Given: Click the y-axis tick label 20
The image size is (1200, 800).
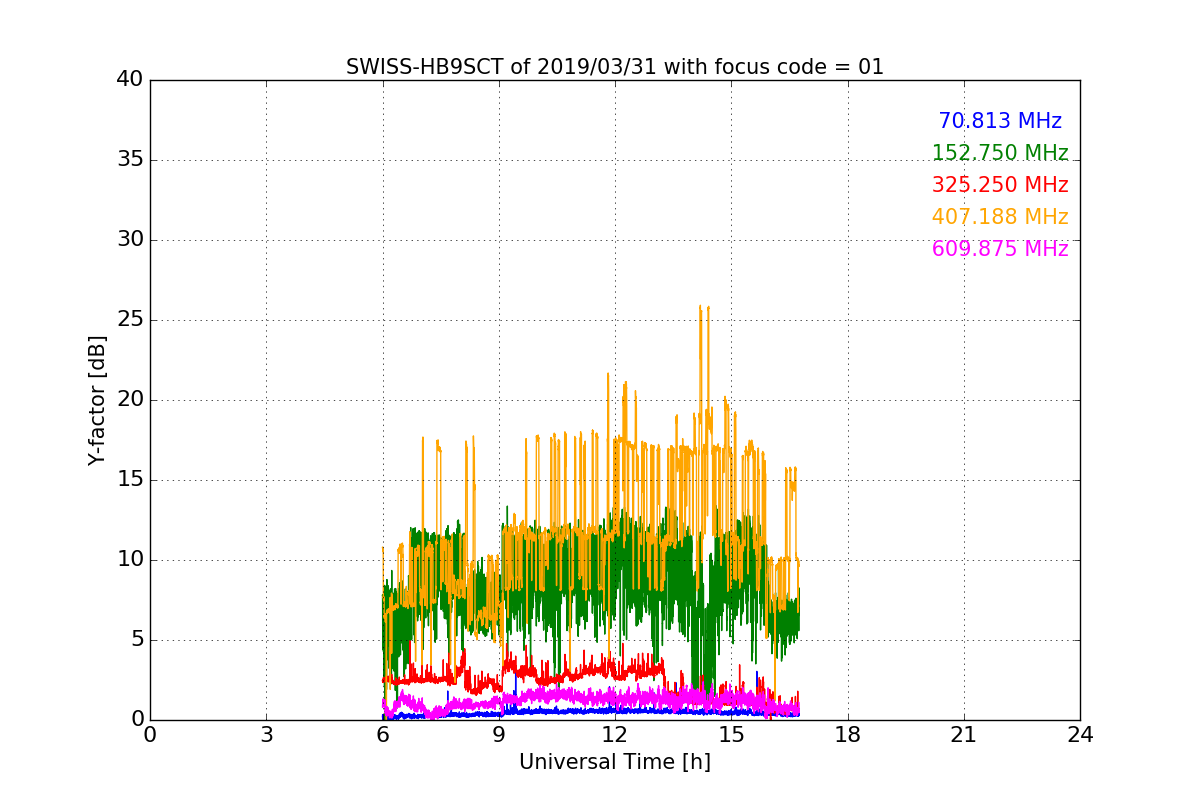Looking at the screenshot, I should pyautogui.click(x=129, y=400).
